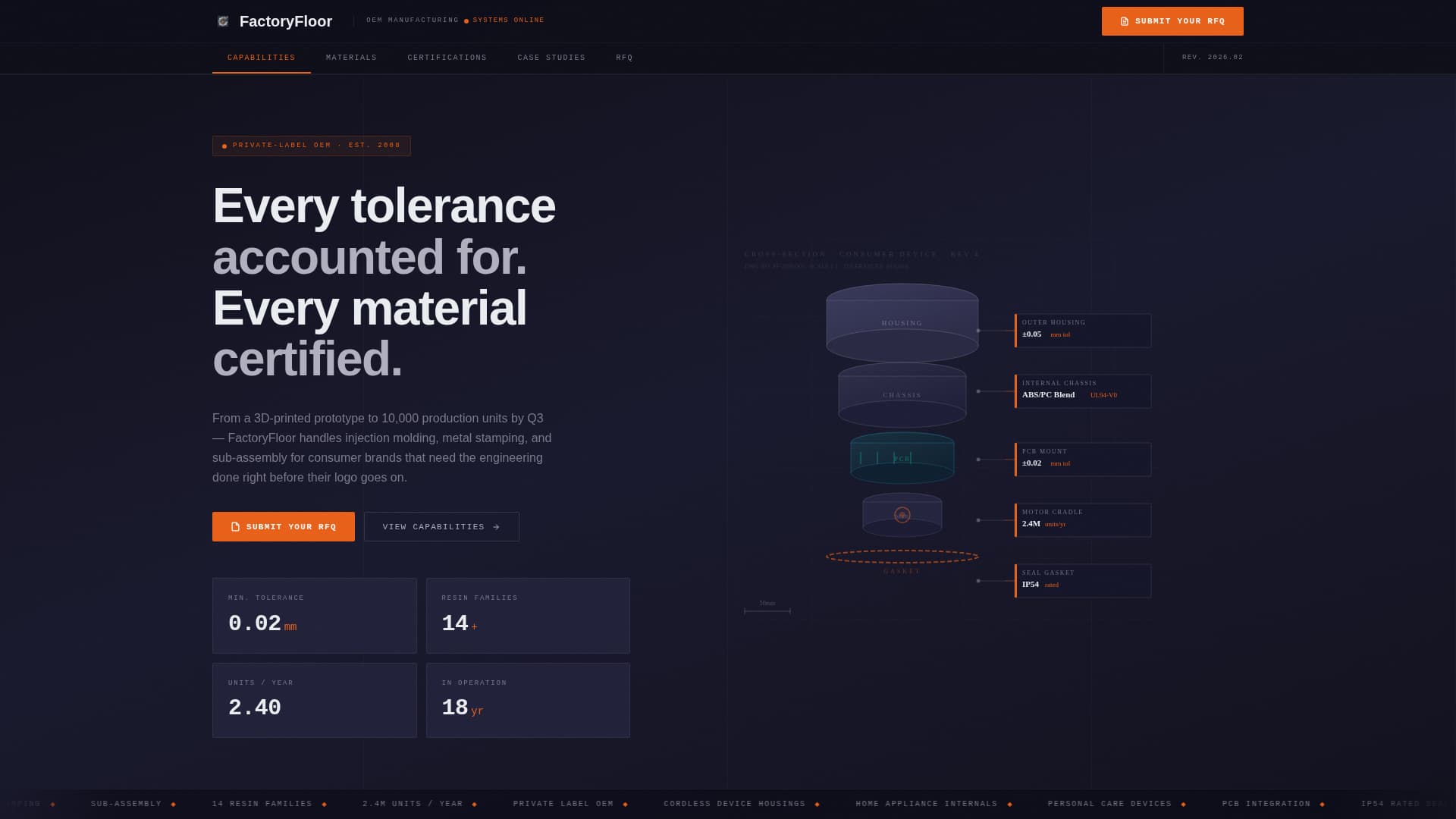The image size is (1456, 819).
Task: Click the orange bullet in the Private-Label OEM badge
Action: click(x=224, y=146)
